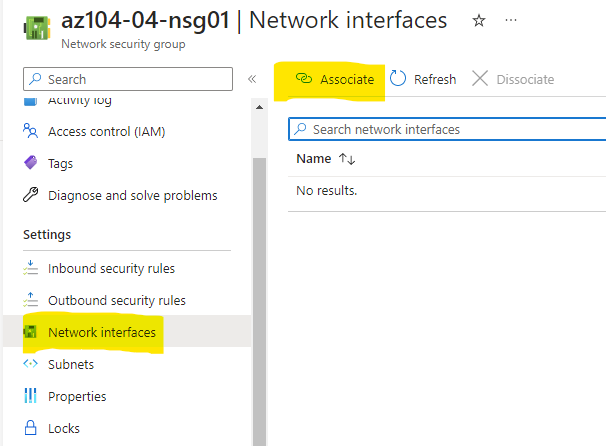Open Access control (IAM)
The height and width of the screenshot is (446, 606).
pyautogui.click(x=107, y=132)
